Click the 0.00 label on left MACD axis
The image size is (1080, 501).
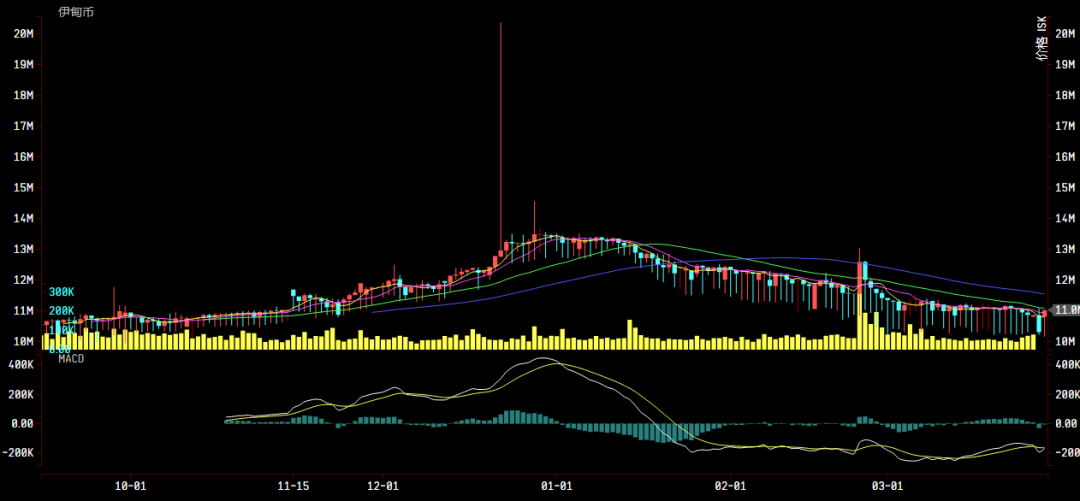point(24,424)
